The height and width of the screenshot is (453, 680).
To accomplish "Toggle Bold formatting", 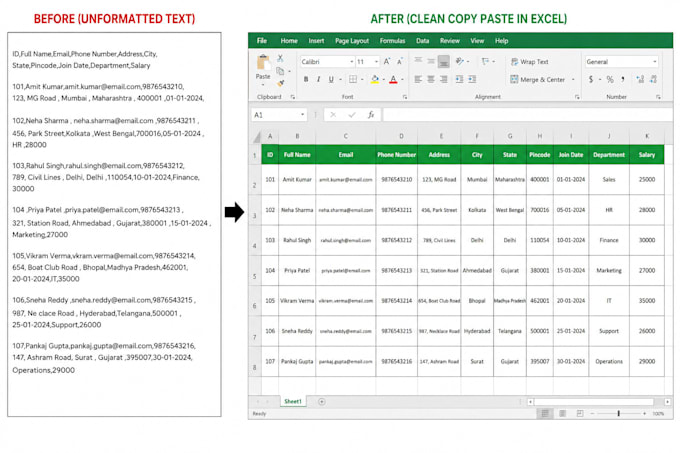I will (306, 79).
